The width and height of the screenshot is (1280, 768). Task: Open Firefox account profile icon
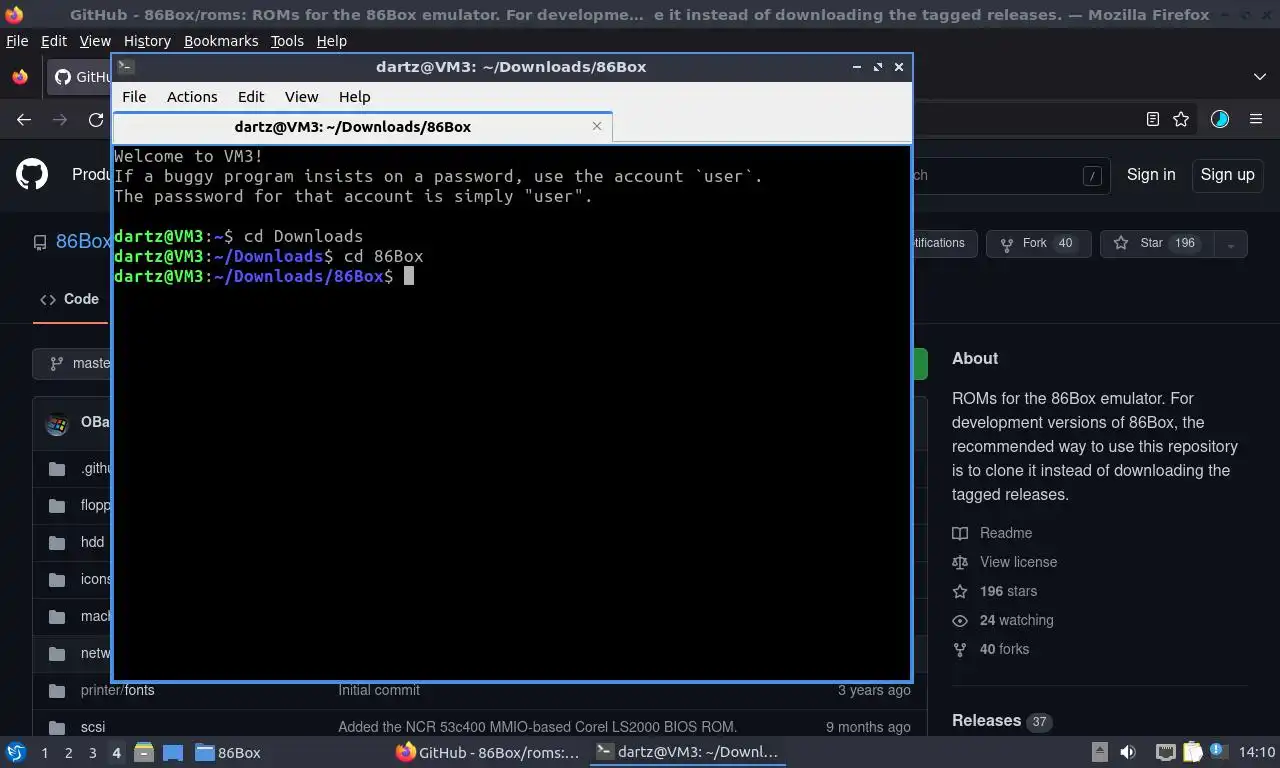point(1220,119)
